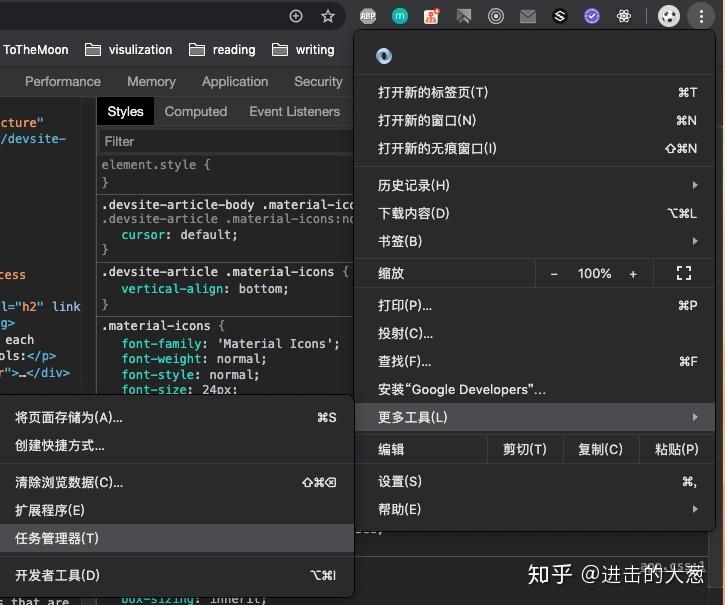Increase zoom with the plus button
The image size is (725, 605).
(633, 274)
